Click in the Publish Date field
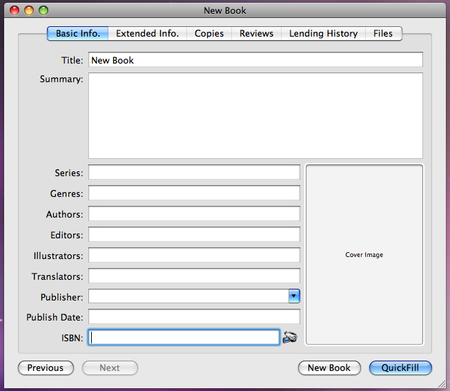The image size is (450, 391). (x=194, y=317)
